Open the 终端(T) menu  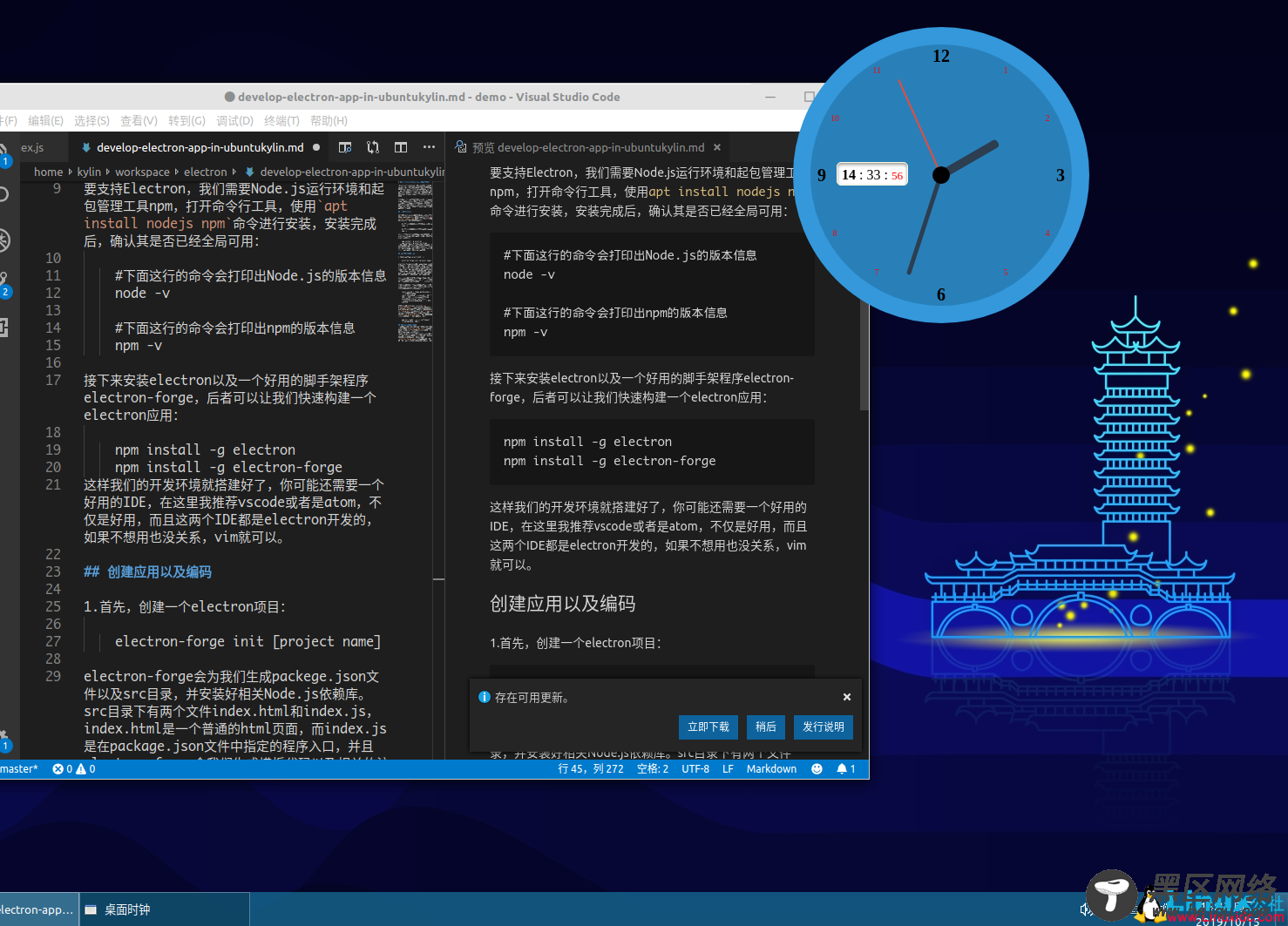tap(281, 121)
